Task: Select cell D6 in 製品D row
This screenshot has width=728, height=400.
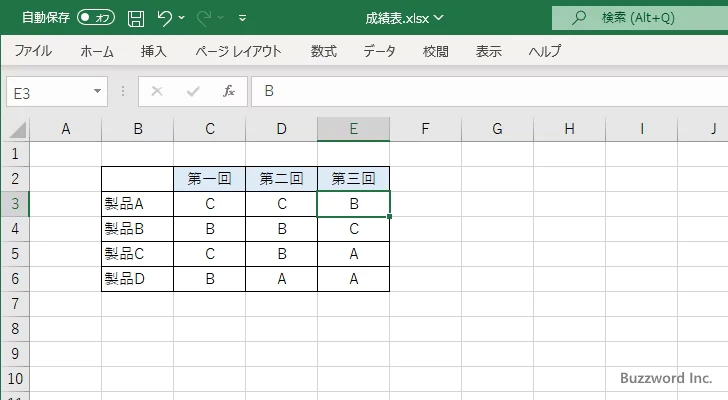Action: 281,279
